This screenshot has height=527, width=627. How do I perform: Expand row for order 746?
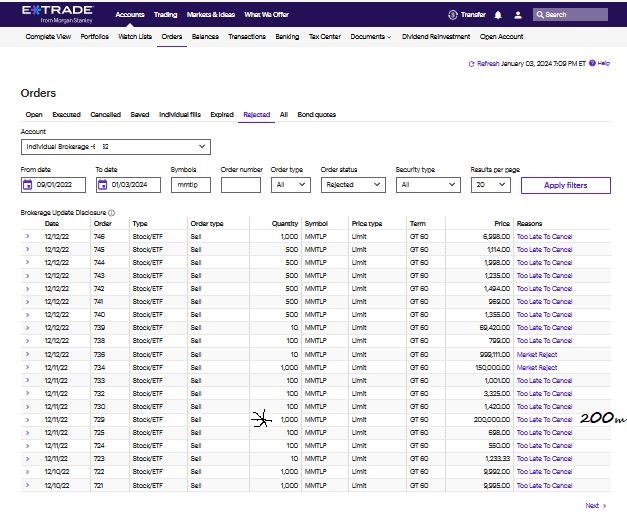coord(27,236)
